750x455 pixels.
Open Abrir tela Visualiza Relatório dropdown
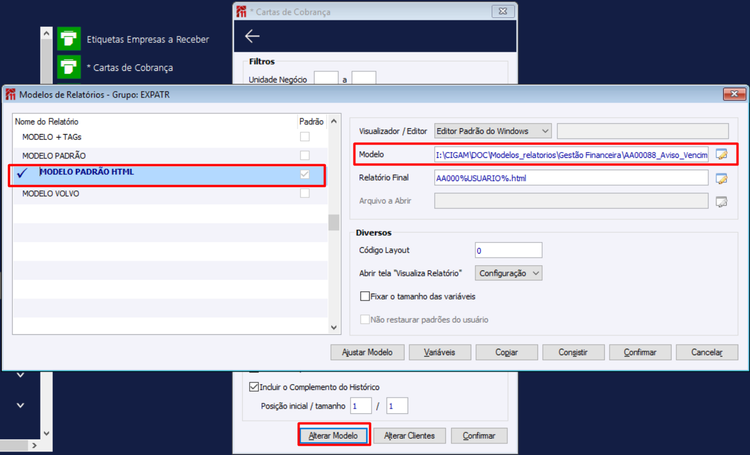tap(508, 273)
